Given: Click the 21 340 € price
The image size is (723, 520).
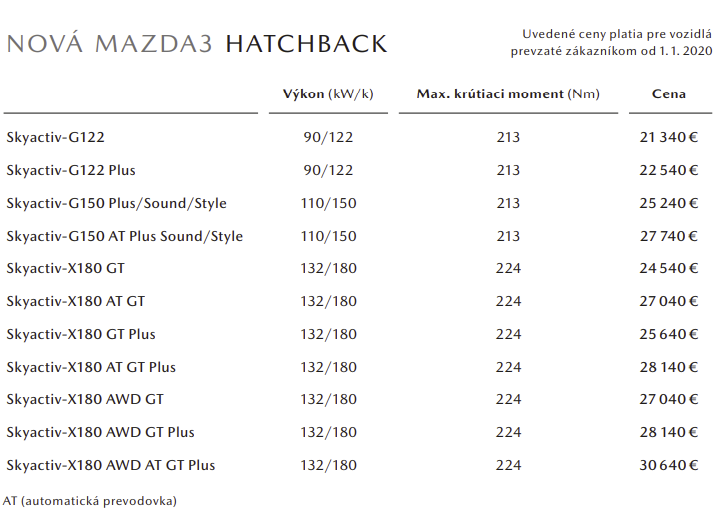Looking at the screenshot, I should (668, 137).
